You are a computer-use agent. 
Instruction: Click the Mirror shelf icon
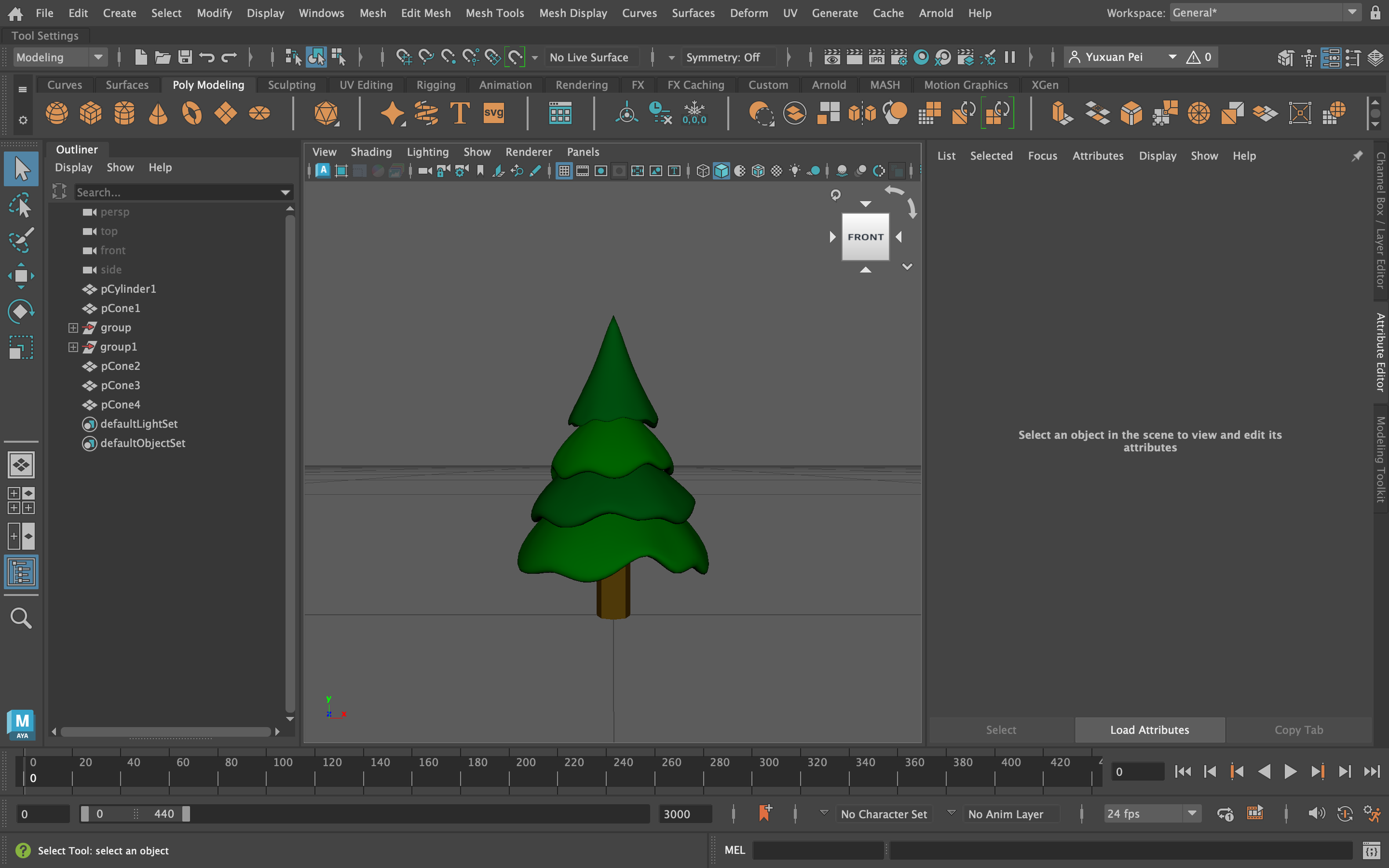861,113
